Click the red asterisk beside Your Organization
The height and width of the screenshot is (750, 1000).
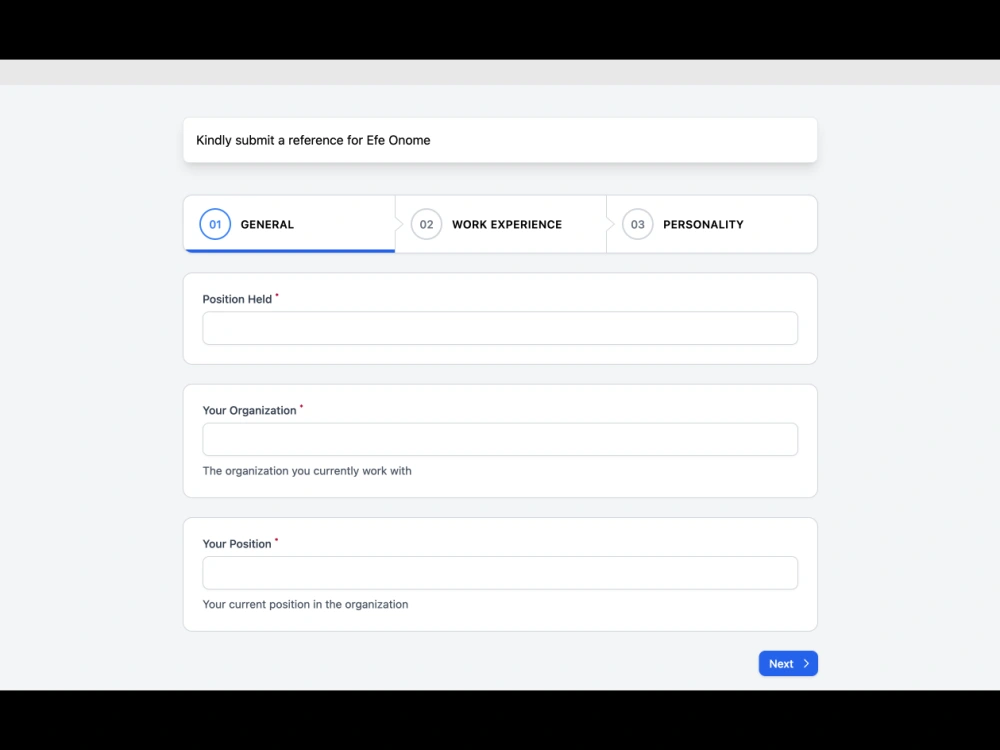point(300,406)
